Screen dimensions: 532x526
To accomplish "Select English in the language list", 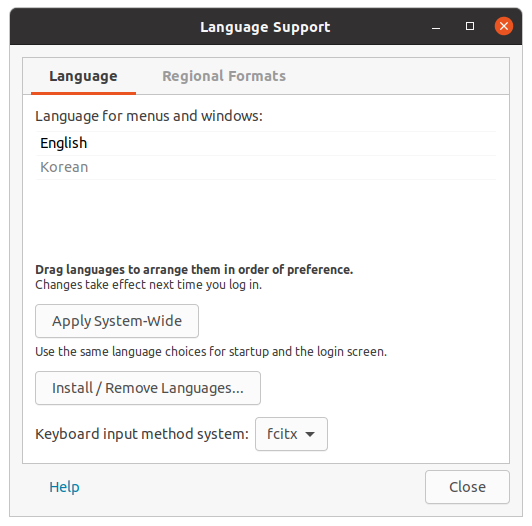I will click(x=266, y=143).
